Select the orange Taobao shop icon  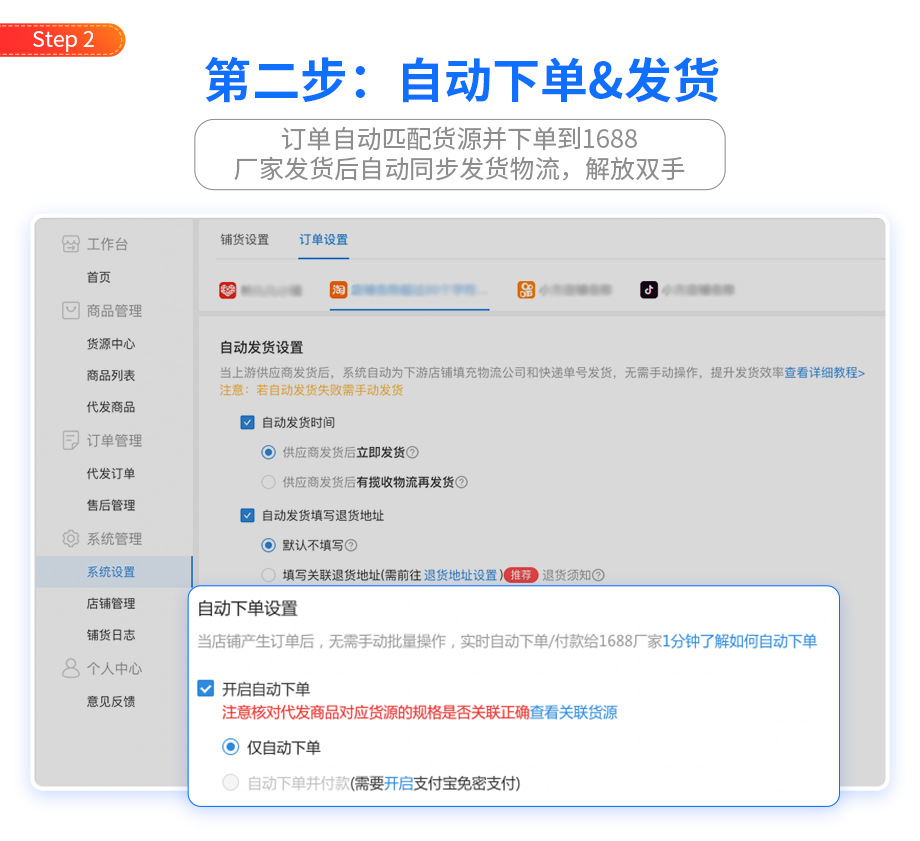coord(339,290)
